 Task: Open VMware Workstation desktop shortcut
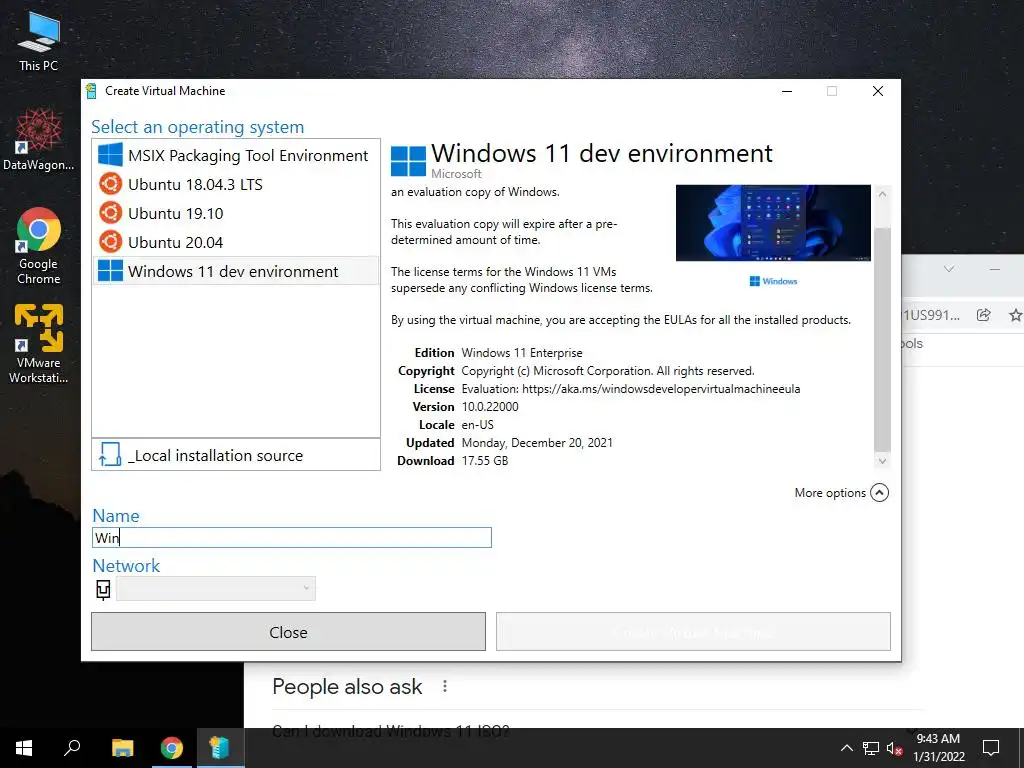point(39,344)
